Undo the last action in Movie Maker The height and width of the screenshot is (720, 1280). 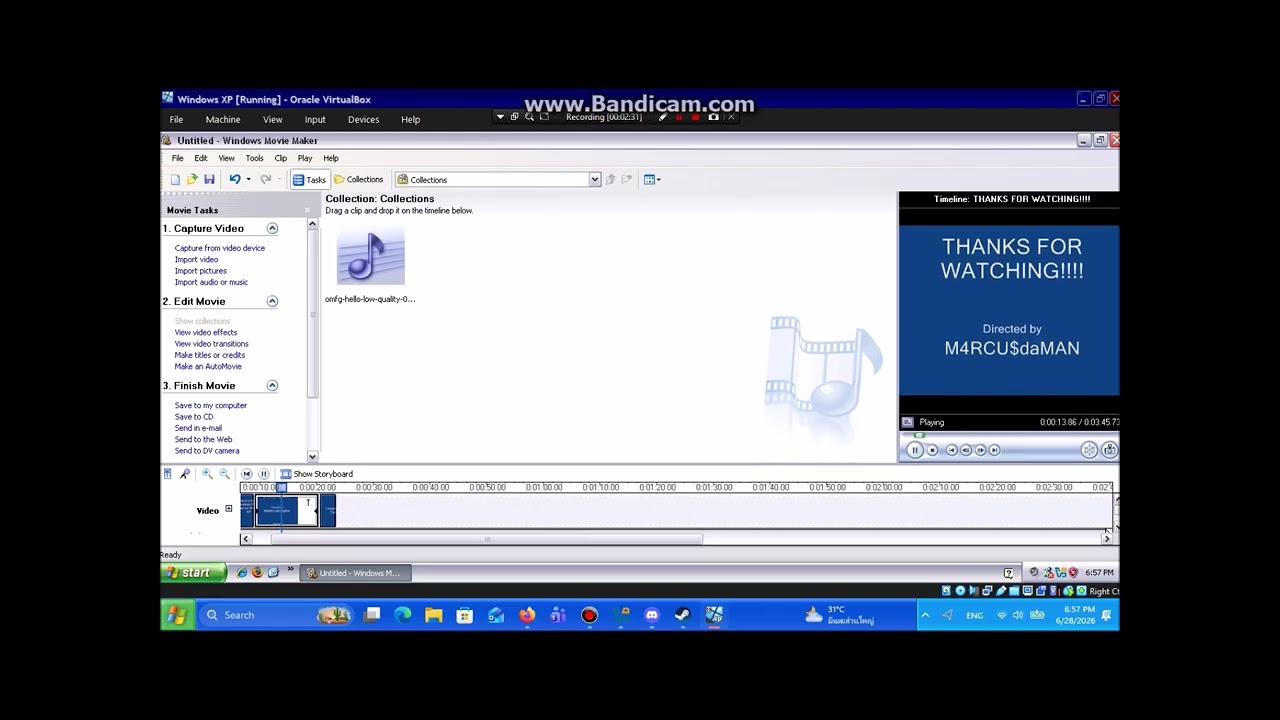(234, 180)
